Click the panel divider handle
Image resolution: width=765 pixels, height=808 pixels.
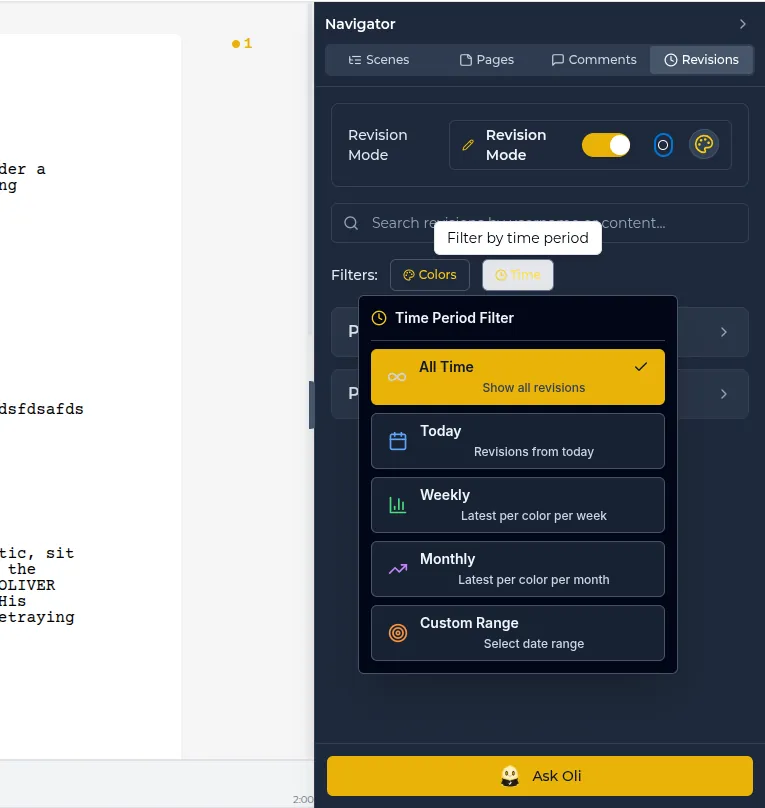pos(311,405)
